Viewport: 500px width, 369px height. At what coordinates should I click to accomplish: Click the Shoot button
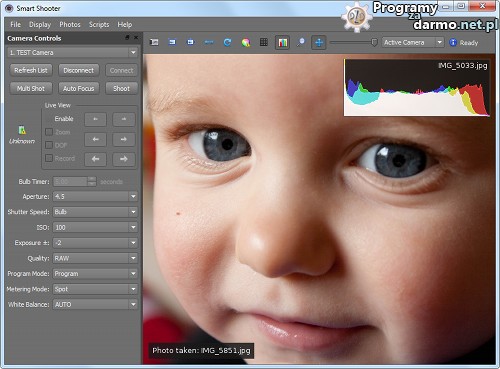coord(121,88)
